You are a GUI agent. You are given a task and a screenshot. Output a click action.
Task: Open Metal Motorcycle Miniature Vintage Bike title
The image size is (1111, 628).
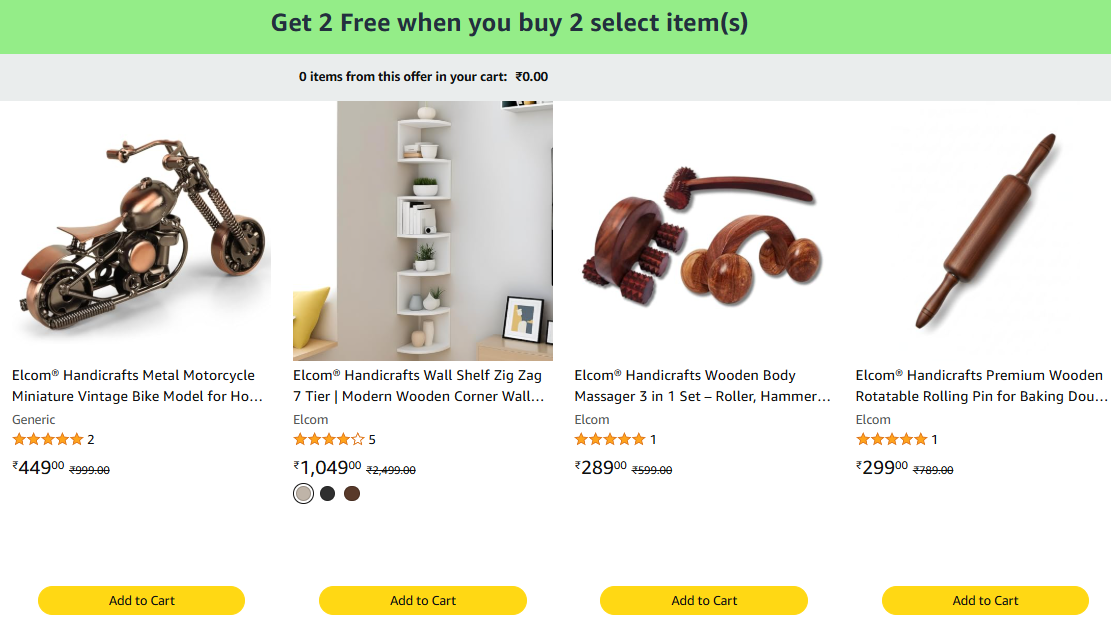137,386
